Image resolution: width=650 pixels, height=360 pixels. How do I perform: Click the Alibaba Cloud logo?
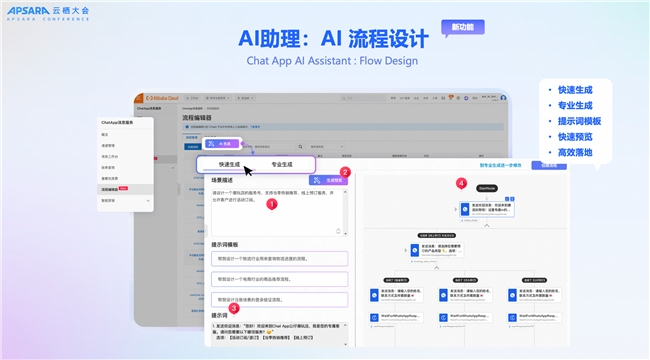coord(162,98)
